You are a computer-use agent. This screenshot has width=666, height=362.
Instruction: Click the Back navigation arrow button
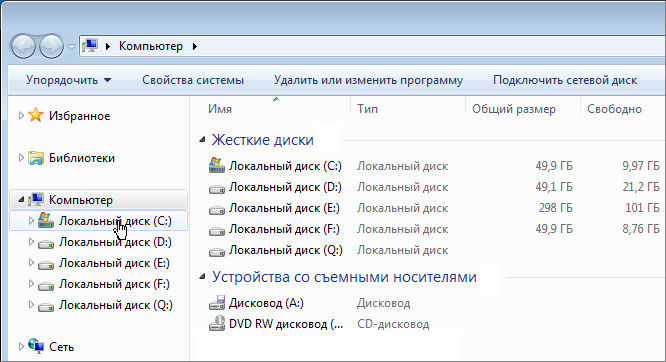tap(23, 46)
